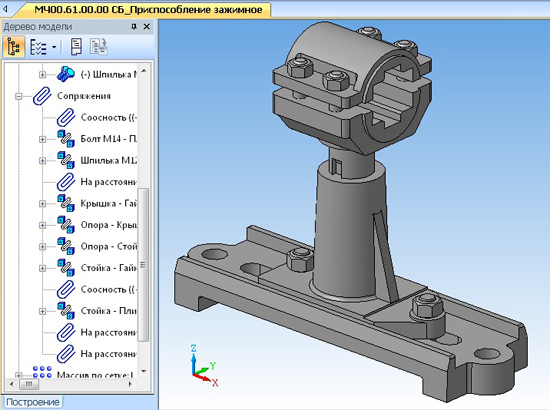This screenshot has width=550, height=410.
Task: Open the dropdown arrow beside list icon
Action: [54, 47]
